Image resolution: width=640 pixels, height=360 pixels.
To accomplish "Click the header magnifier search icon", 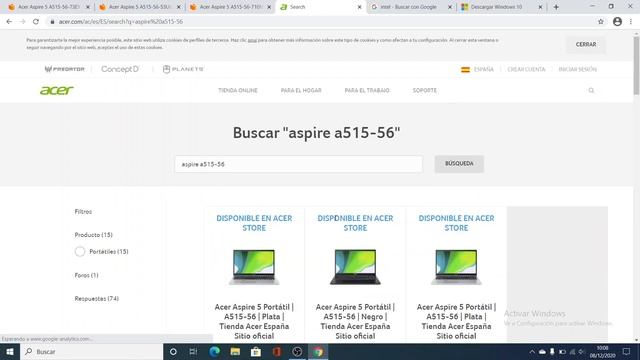I will click(591, 90).
